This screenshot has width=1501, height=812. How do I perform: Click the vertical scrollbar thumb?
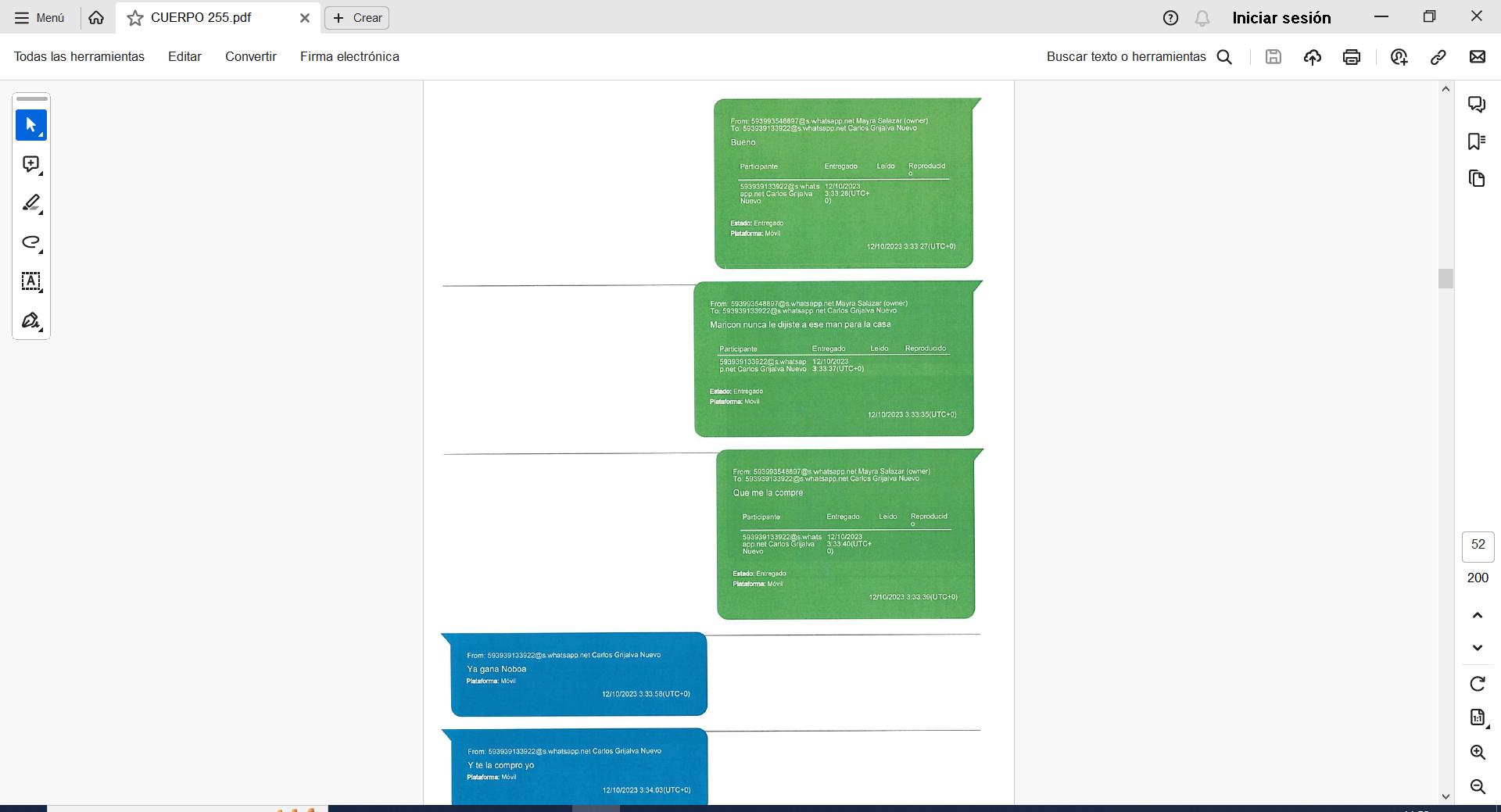(x=1445, y=278)
